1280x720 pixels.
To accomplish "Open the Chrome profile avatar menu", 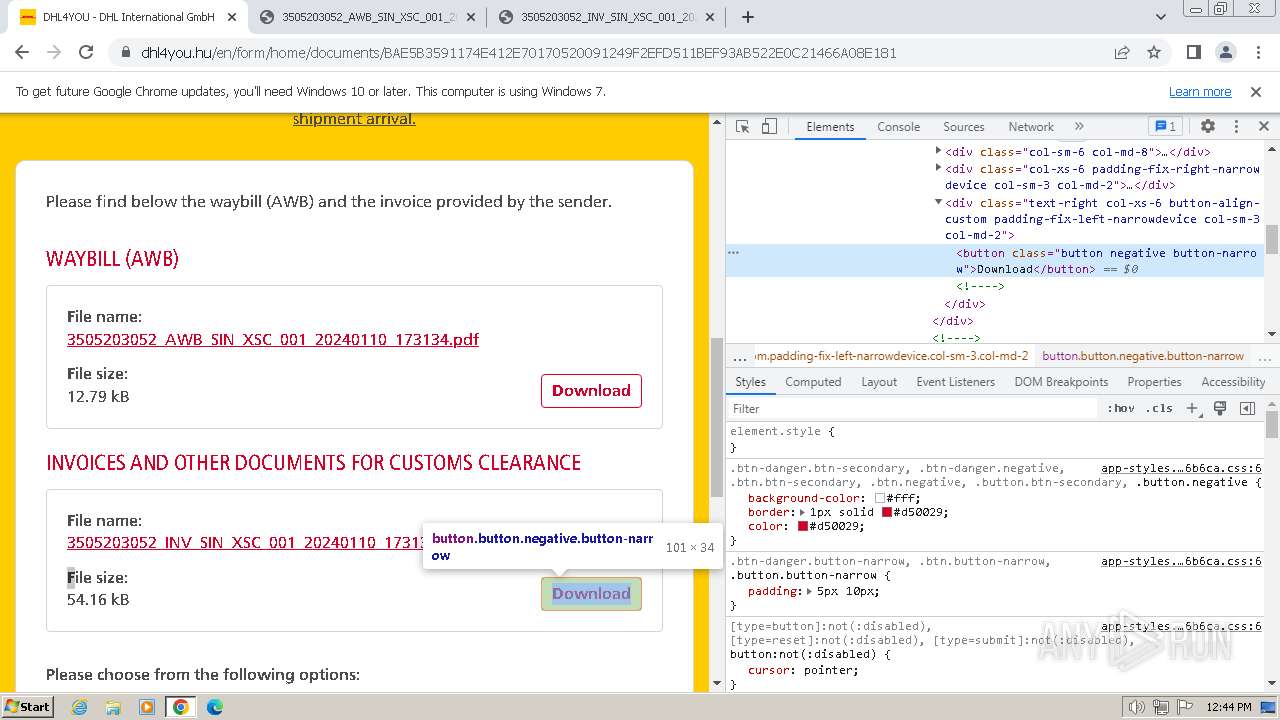I will [1225, 53].
